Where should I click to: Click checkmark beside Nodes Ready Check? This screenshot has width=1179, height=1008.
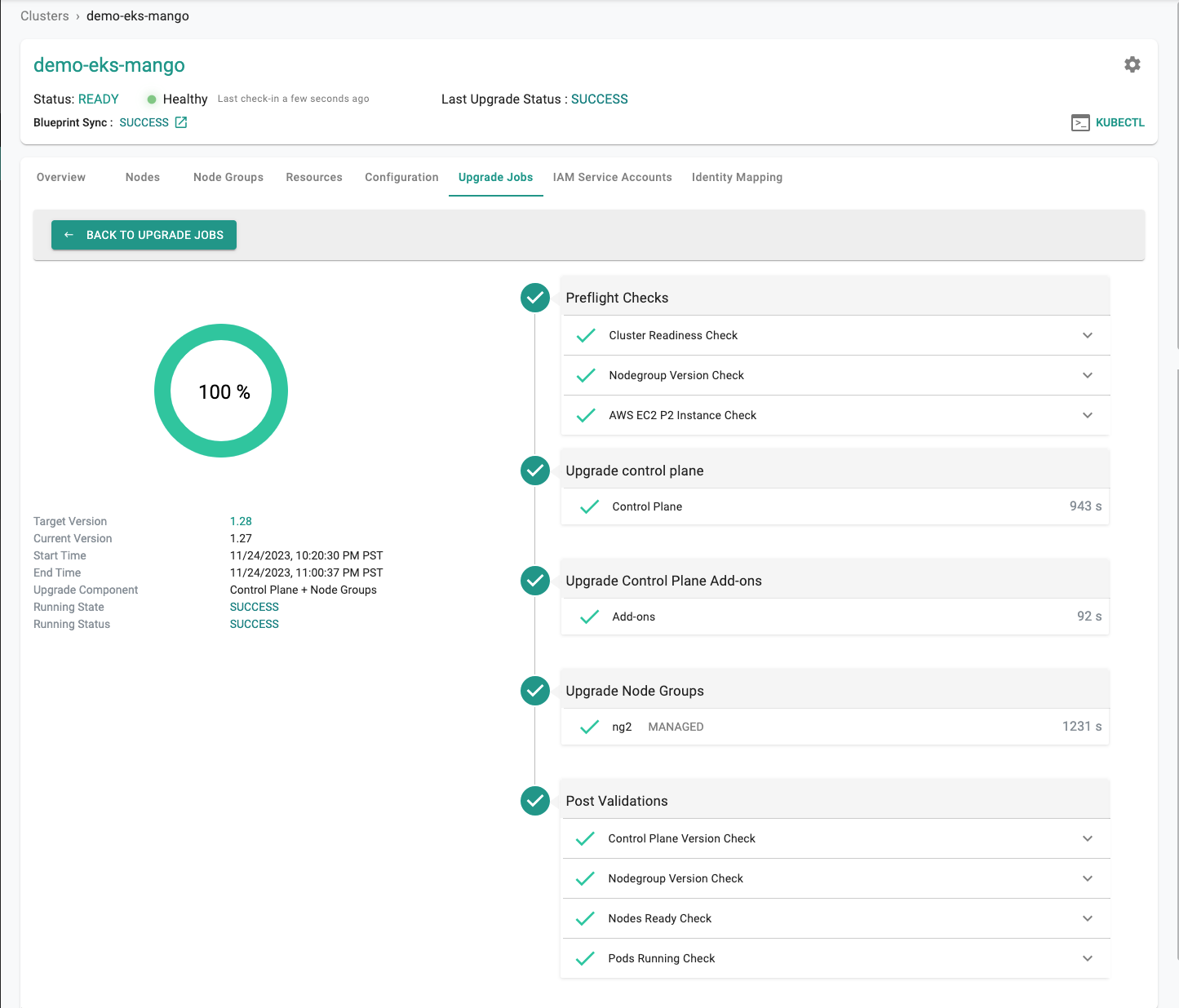[585, 918]
